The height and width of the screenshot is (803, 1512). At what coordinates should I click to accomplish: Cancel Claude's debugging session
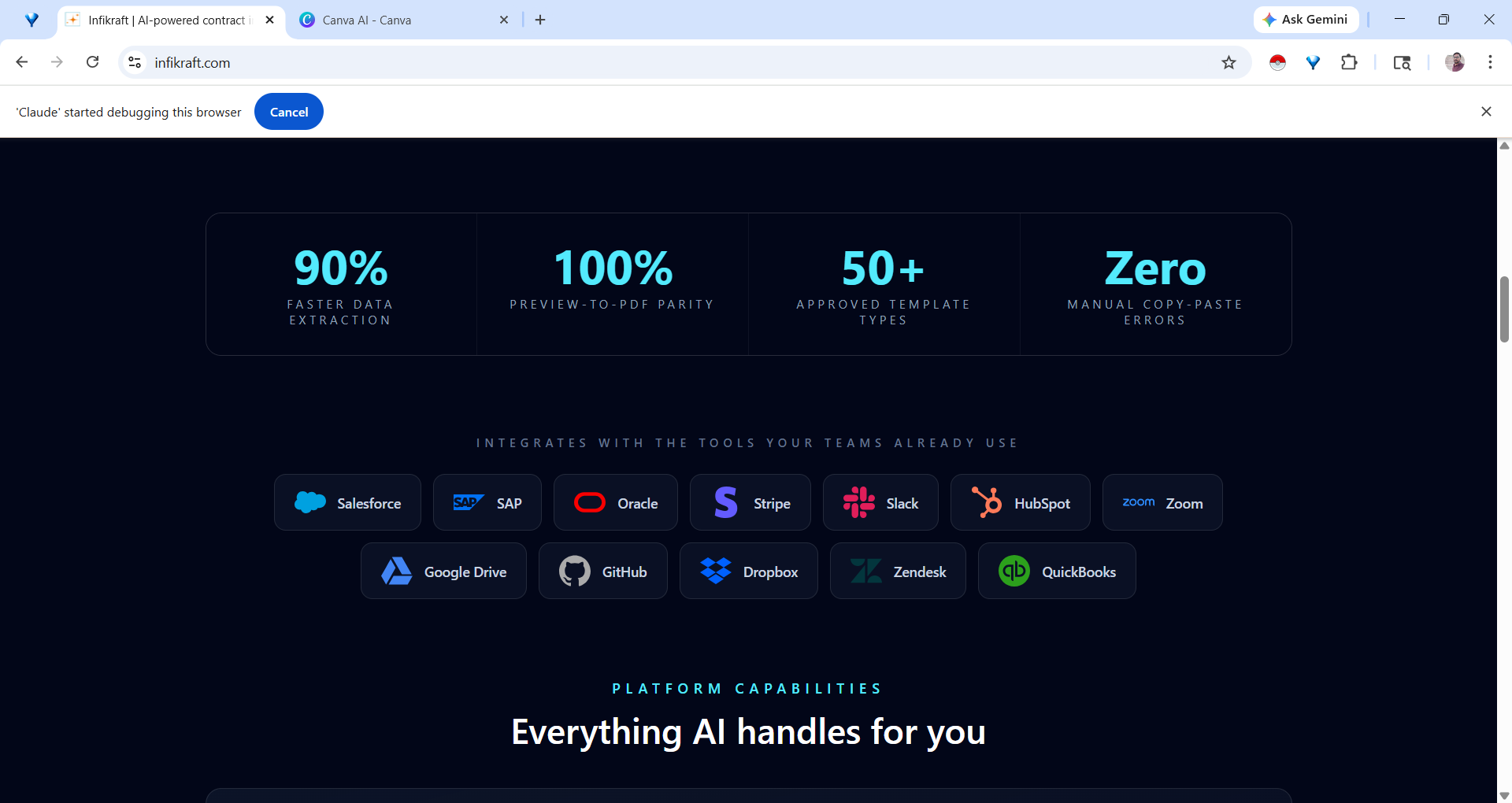pyautogui.click(x=289, y=112)
